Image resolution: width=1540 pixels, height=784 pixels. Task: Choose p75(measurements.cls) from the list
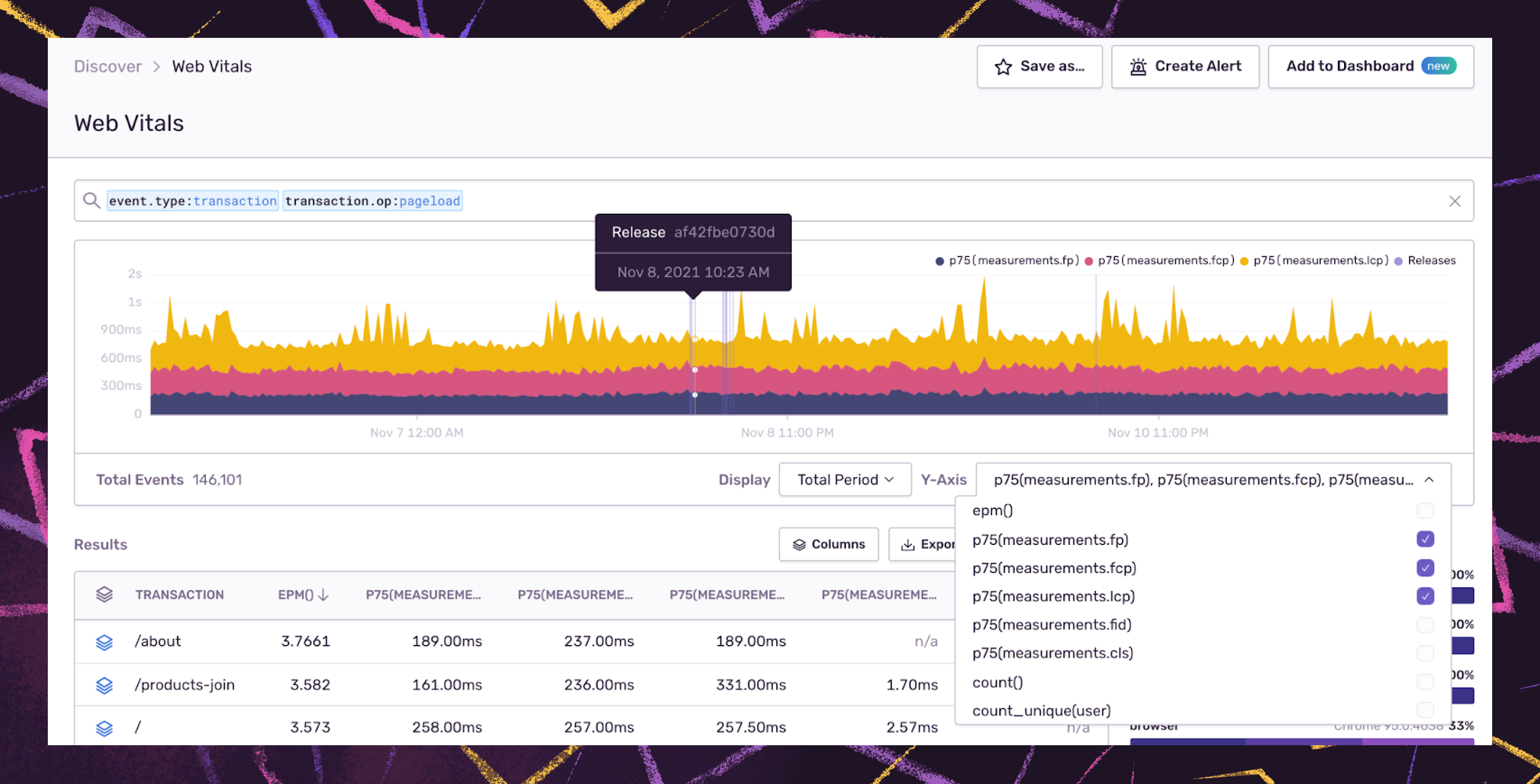point(1052,653)
